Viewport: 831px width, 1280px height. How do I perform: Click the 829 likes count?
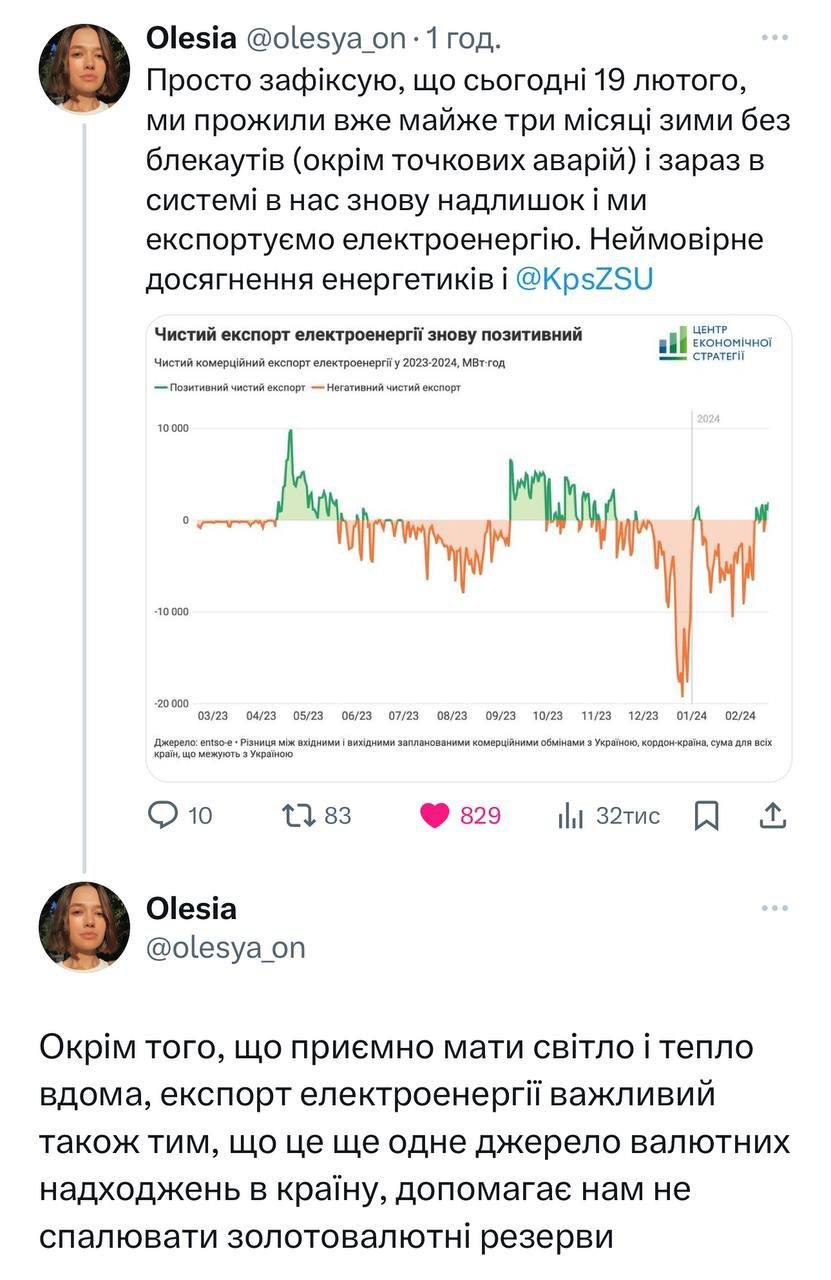tap(480, 816)
